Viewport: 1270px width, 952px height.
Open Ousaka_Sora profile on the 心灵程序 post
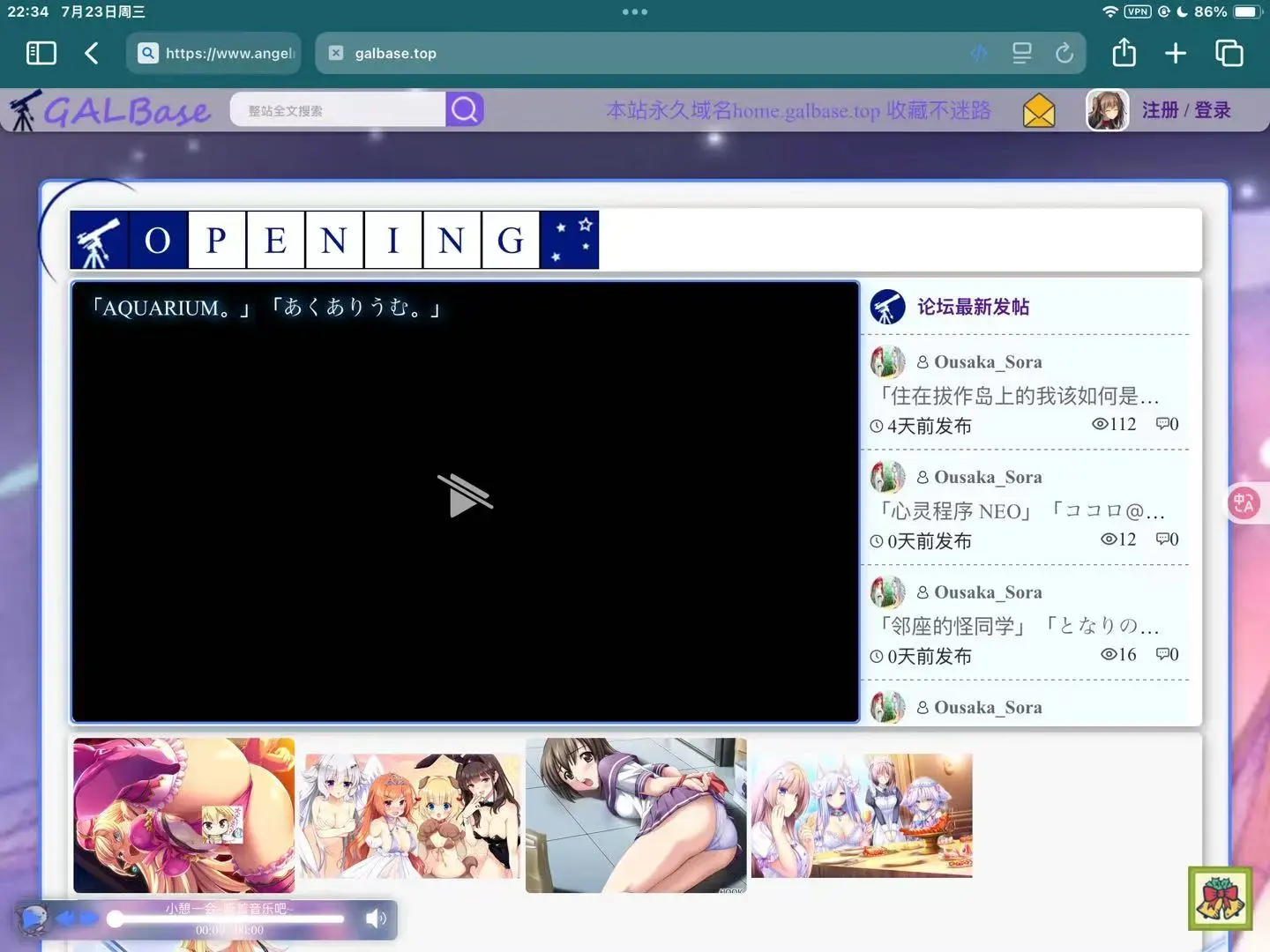(x=988, y=477)
